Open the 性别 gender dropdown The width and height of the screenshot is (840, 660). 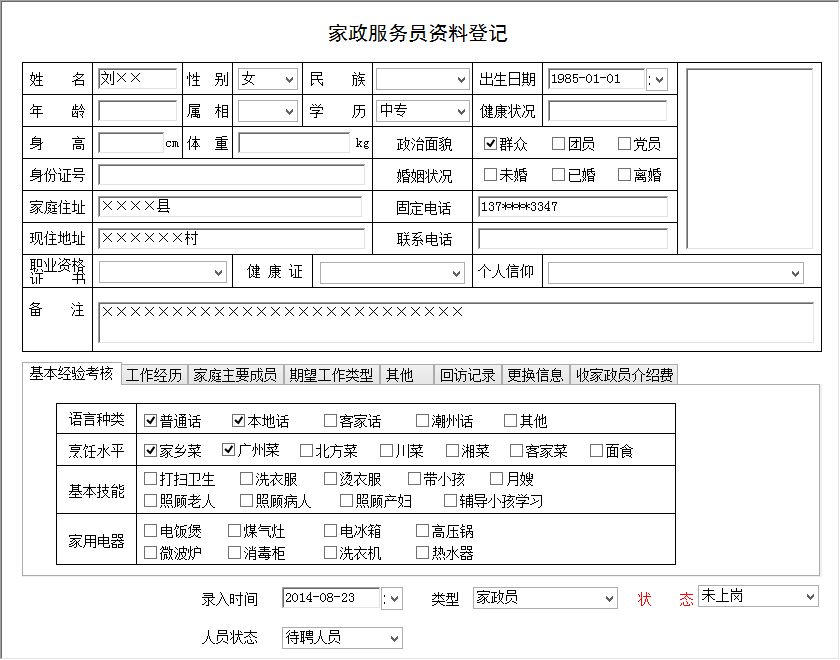tap(288, 80)
